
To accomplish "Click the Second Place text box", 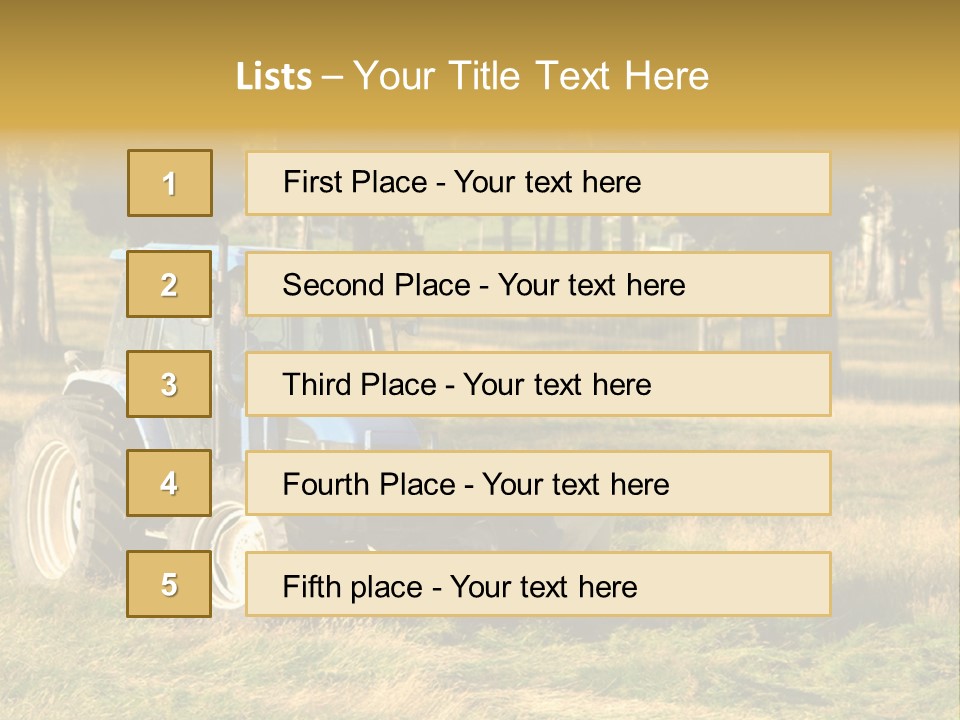I will [538, 284].
